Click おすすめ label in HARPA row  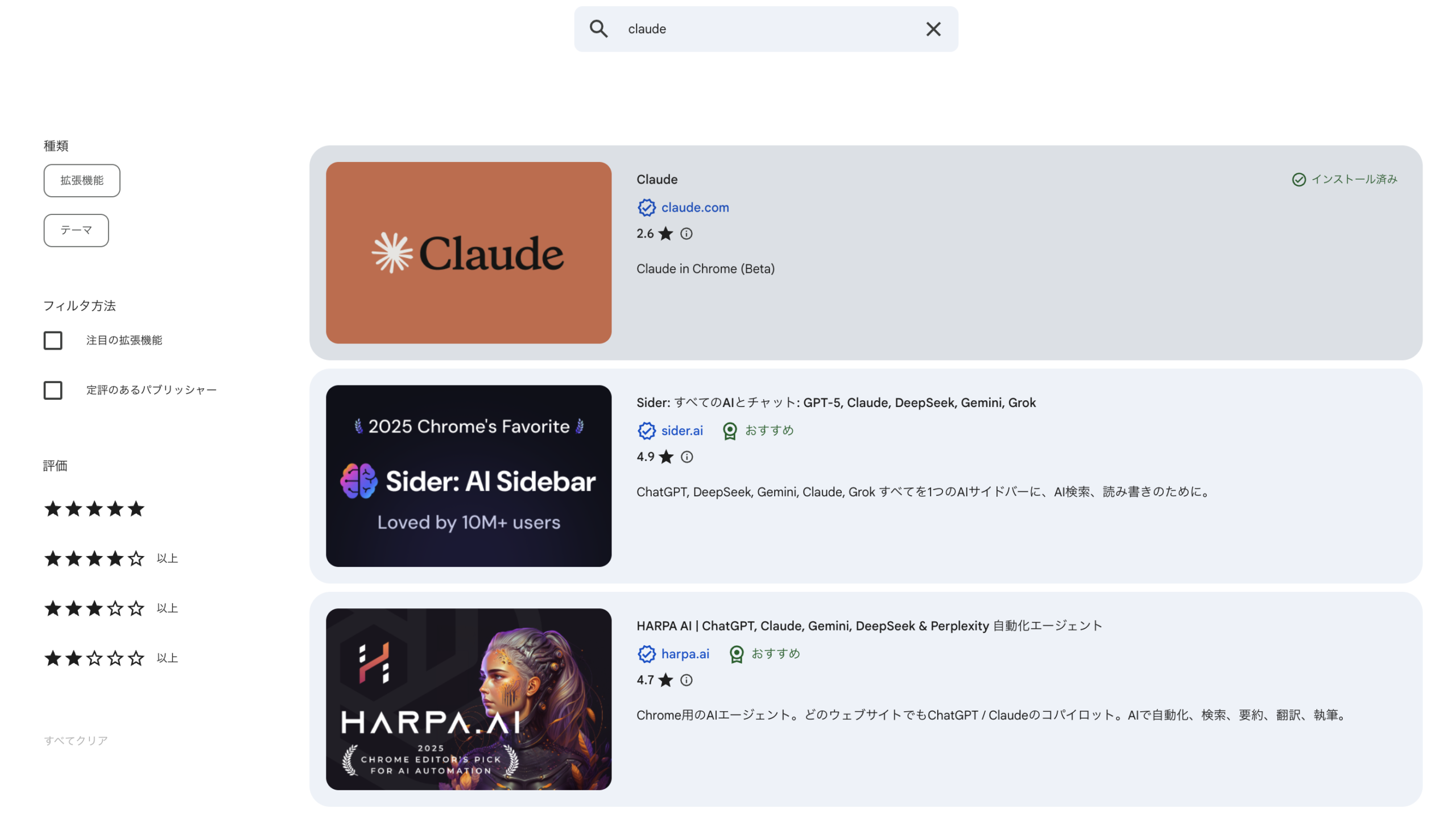point(776,654)
